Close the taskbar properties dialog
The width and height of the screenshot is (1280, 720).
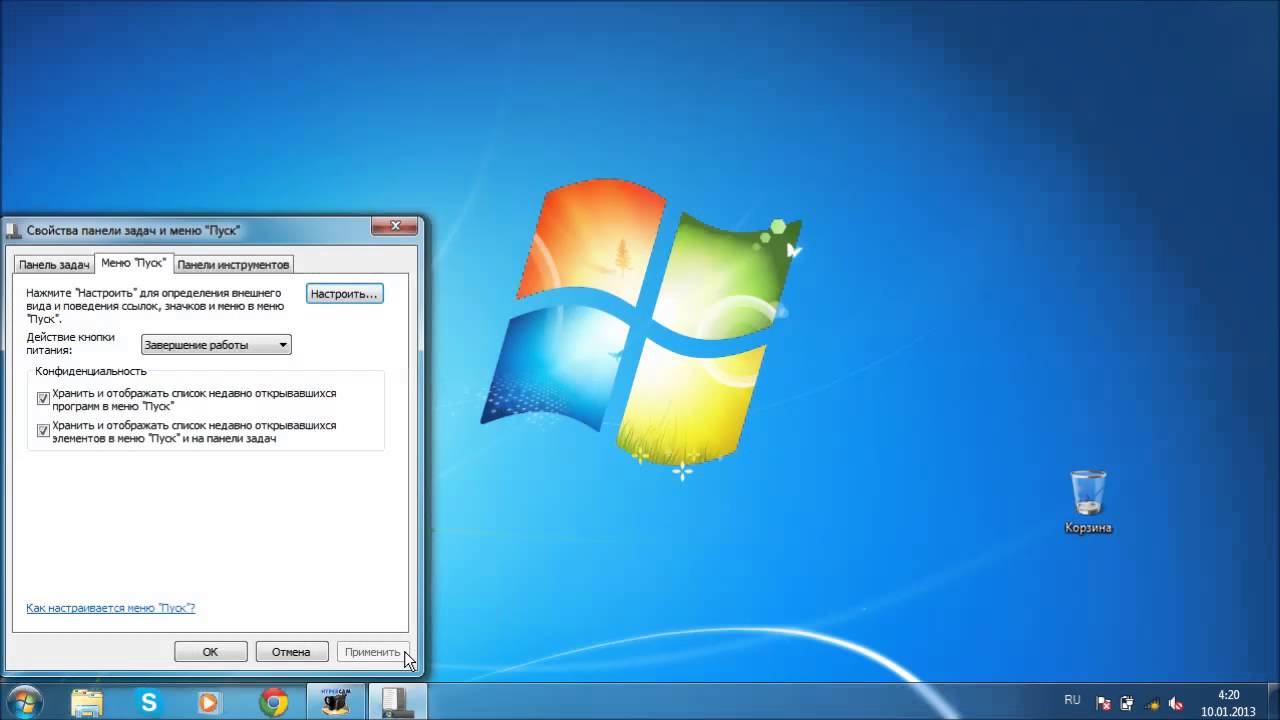395,226
